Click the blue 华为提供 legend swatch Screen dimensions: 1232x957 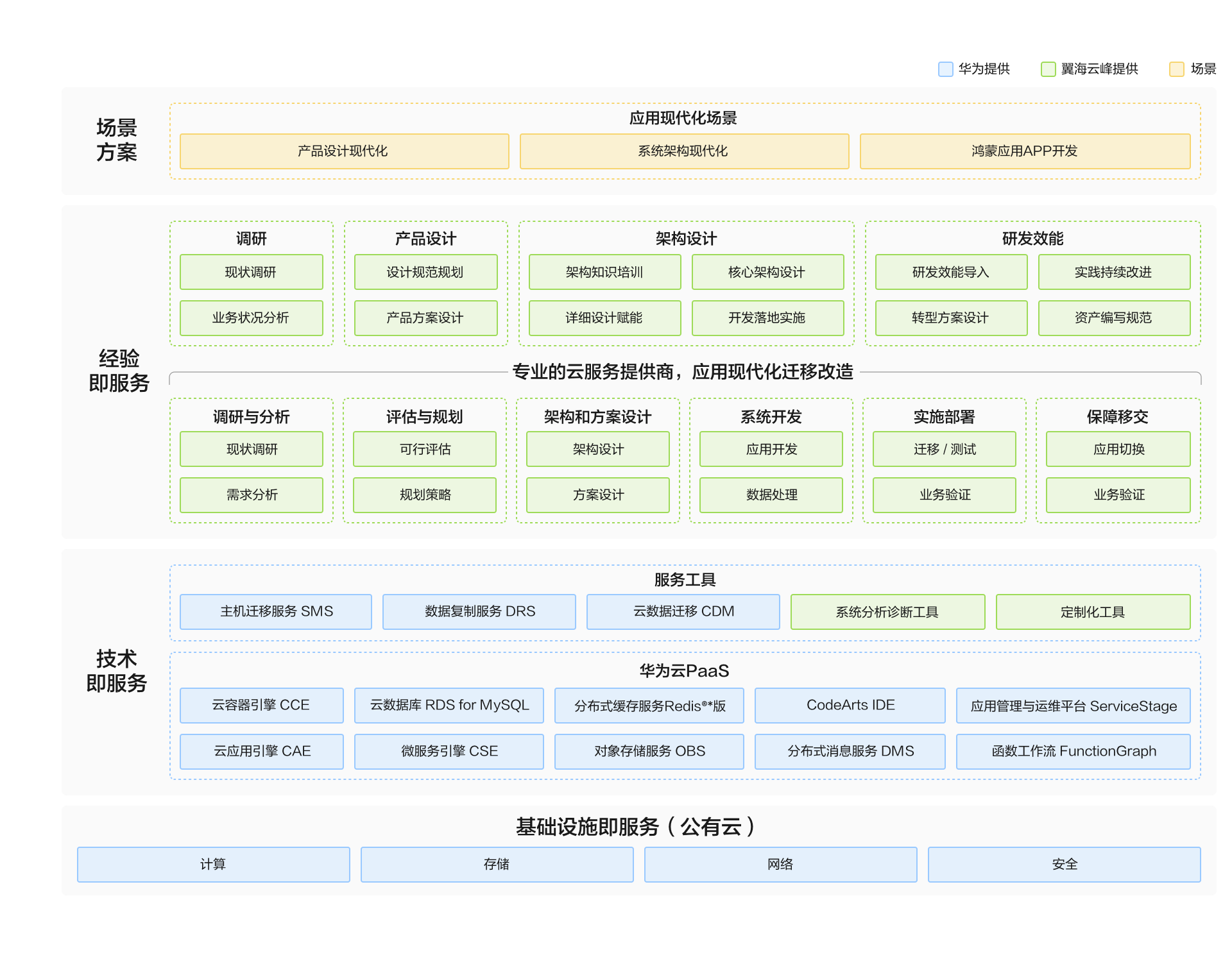945,69
